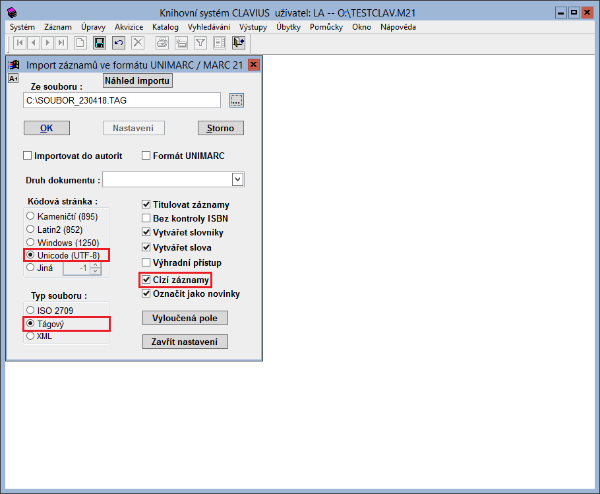Open the Katalog menu

click(165, 27)
